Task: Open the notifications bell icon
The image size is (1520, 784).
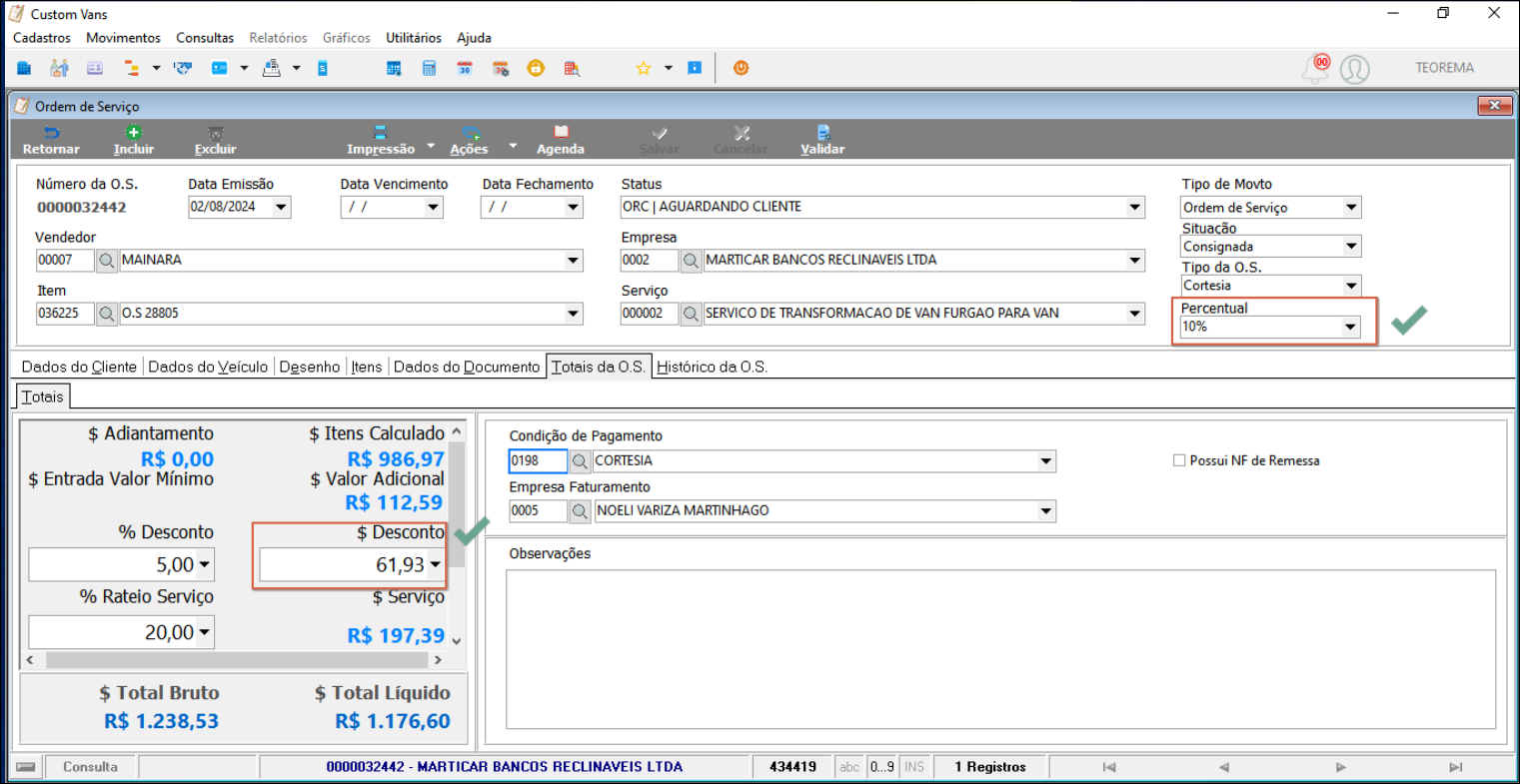Action: tap(1317, 69)
